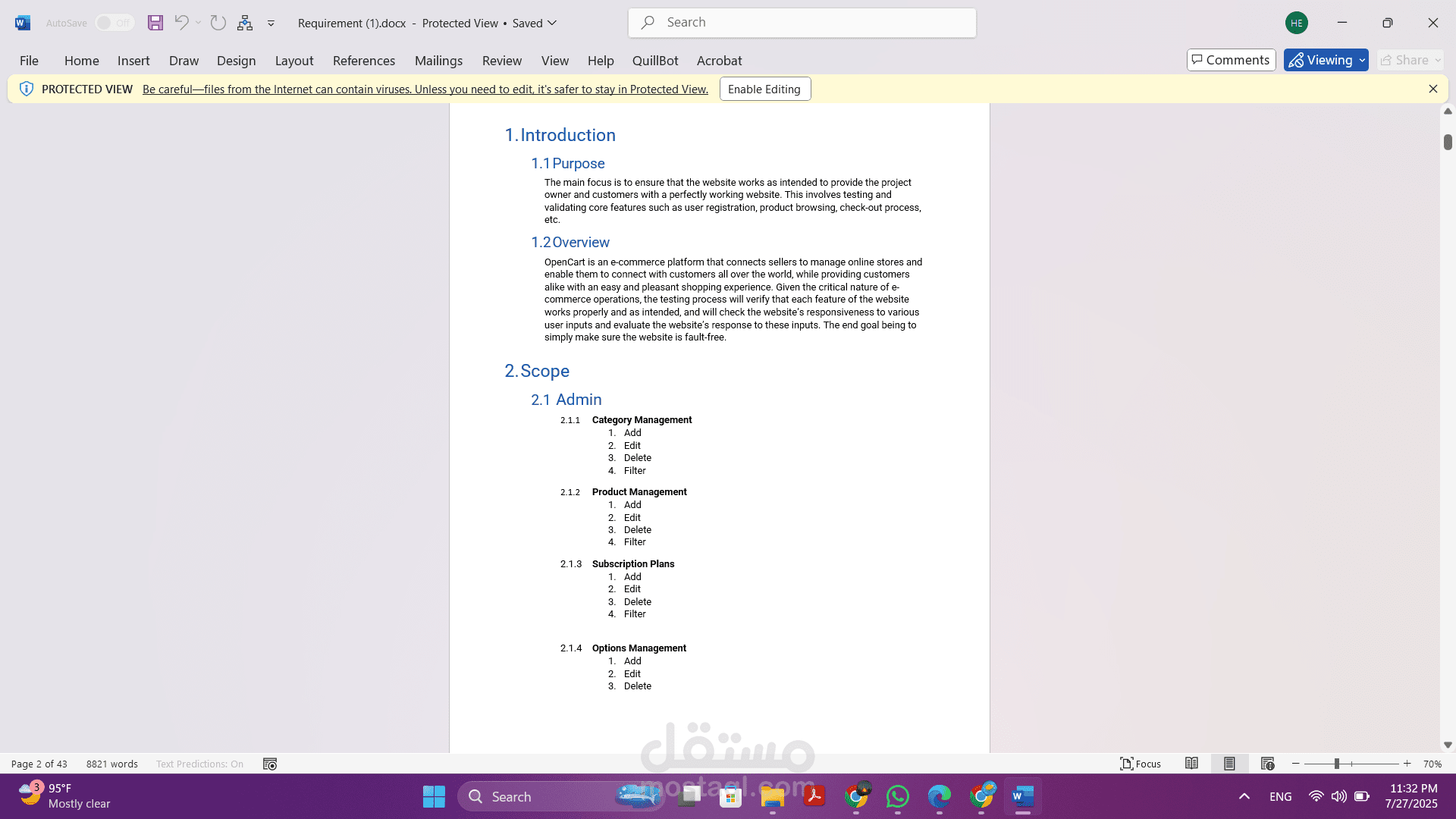The image size is (1456, 819).
Task: Expand the document title Saved dropdown
Action: click(x=552, y=23)
